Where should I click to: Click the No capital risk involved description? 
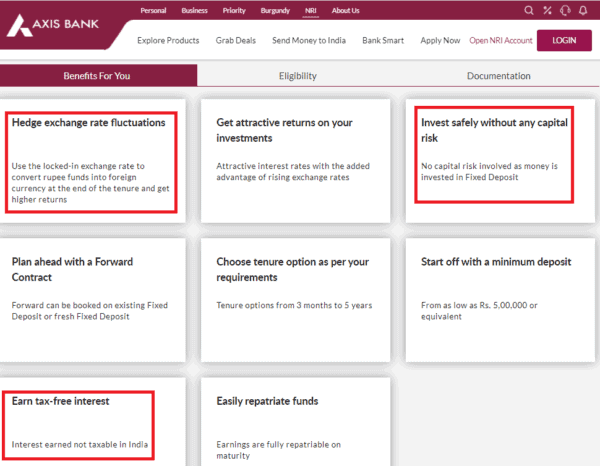[x=489, y=171]
